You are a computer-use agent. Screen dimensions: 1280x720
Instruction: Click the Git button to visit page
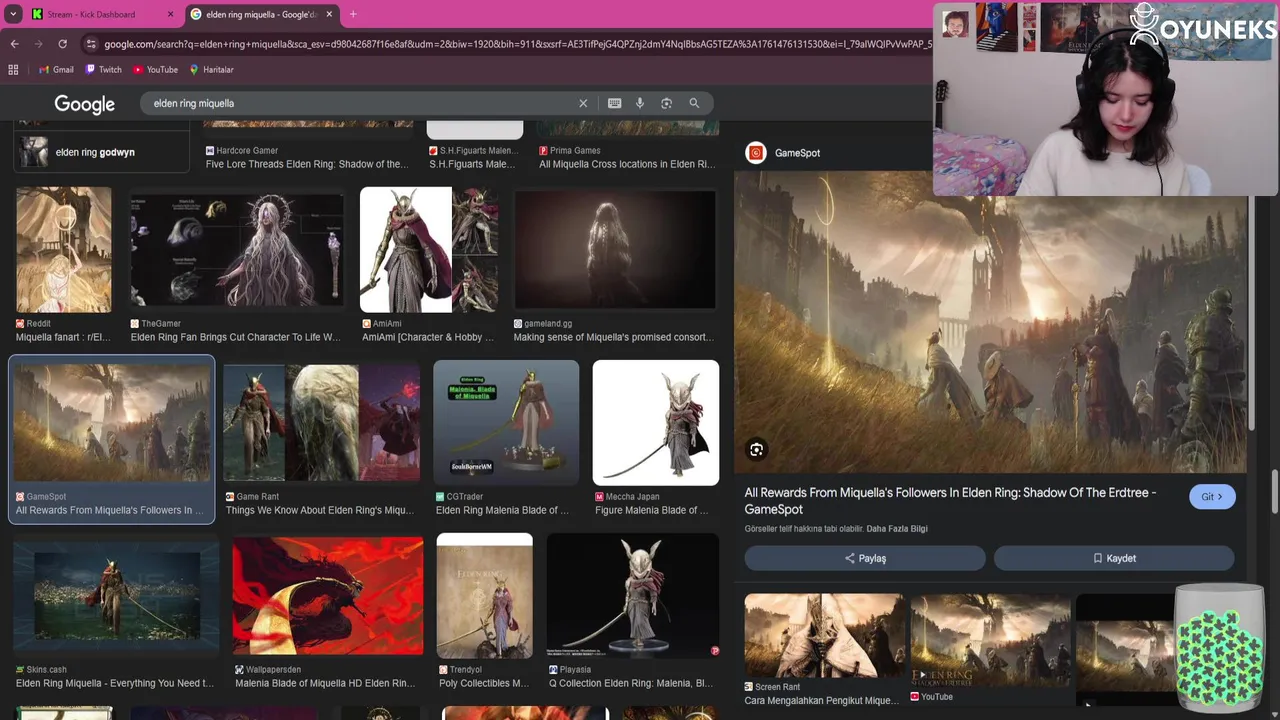(x=1212, y=497)
